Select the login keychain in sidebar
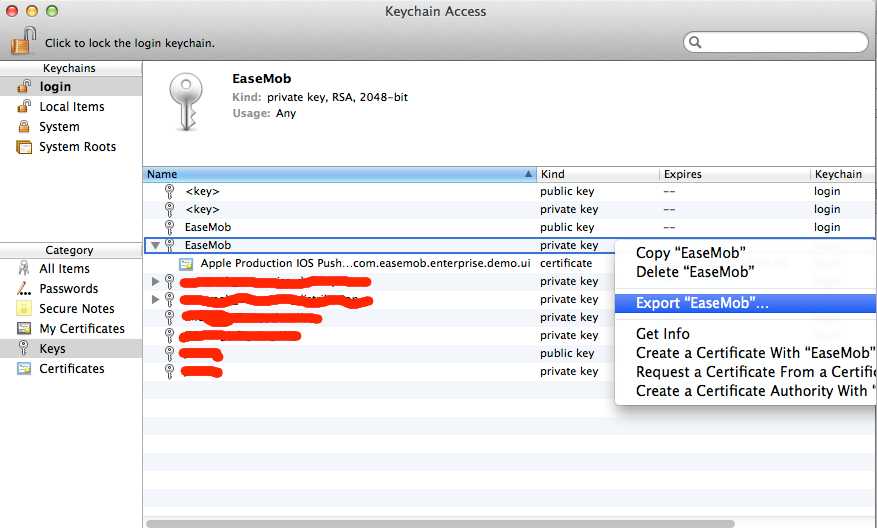The height and width of the screenshot is (528, 877). coord(70,87)
